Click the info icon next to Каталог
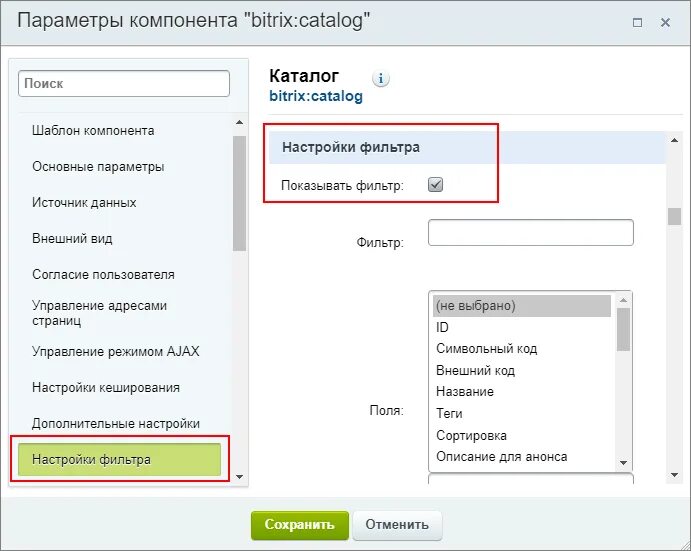Viewport: 691px width, 551px height. 381,78
